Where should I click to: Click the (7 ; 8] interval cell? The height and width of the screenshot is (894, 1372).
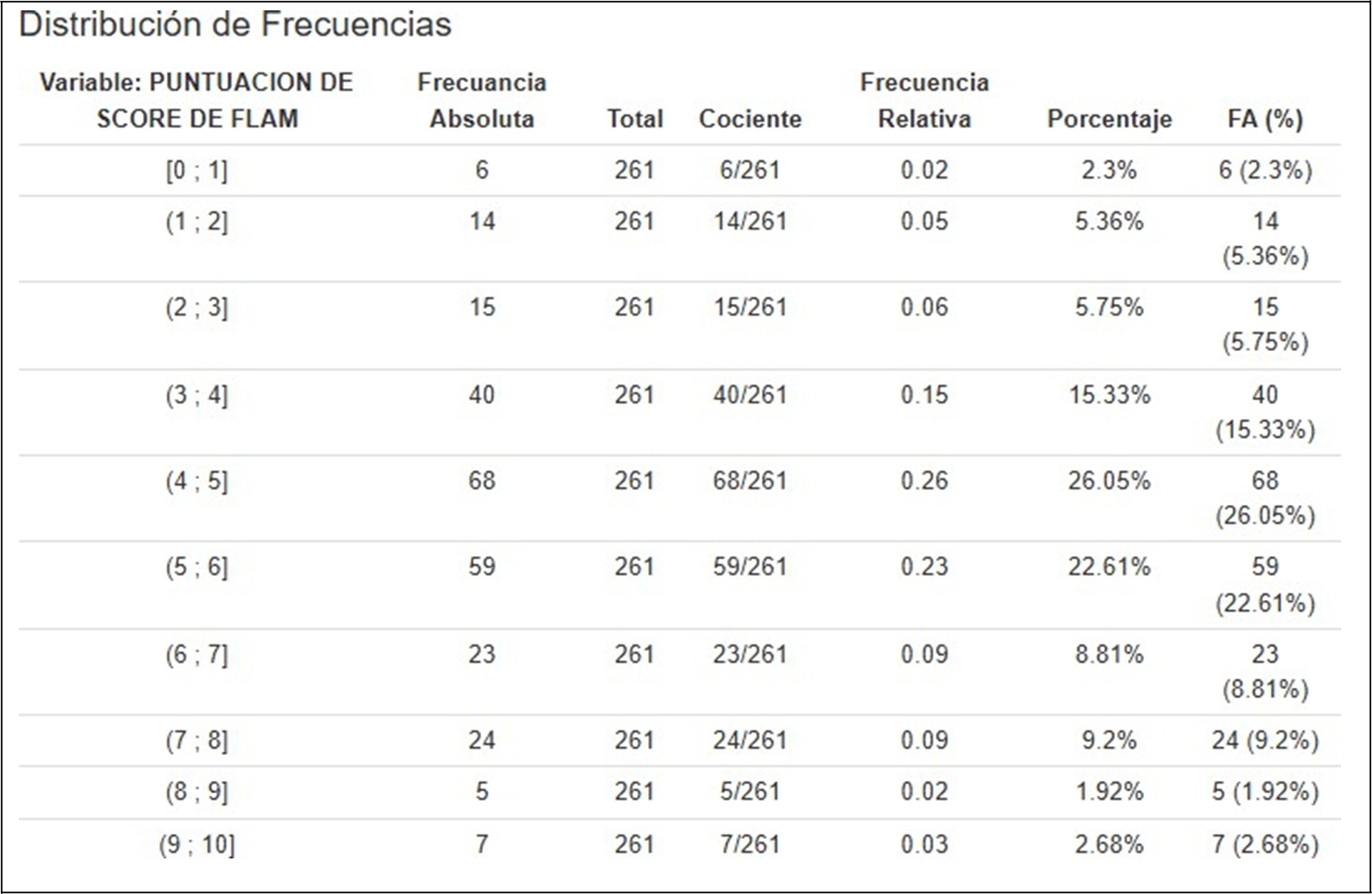(x=197, y=740)
